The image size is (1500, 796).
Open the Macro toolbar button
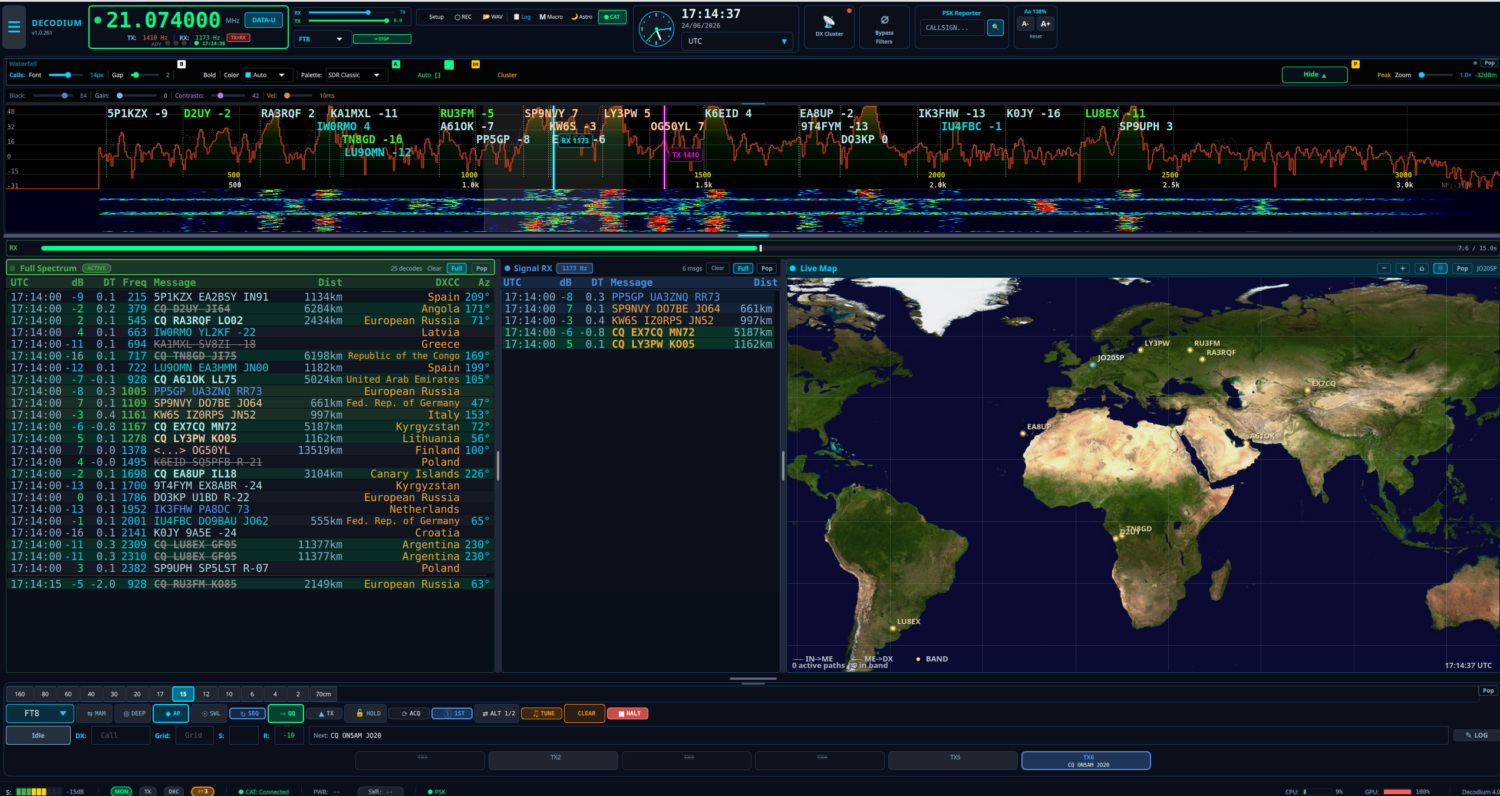click(551, 17)
